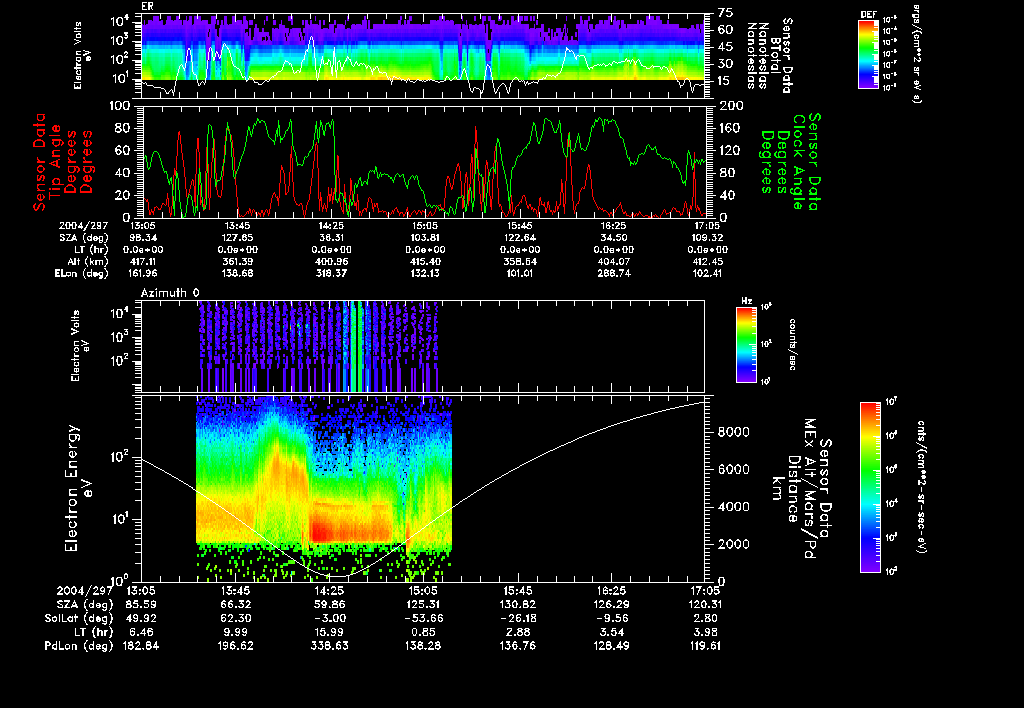This screenshot has width=1024, height=708.
Task: Click the altitude value '358.64'
Action: [519, 262]
